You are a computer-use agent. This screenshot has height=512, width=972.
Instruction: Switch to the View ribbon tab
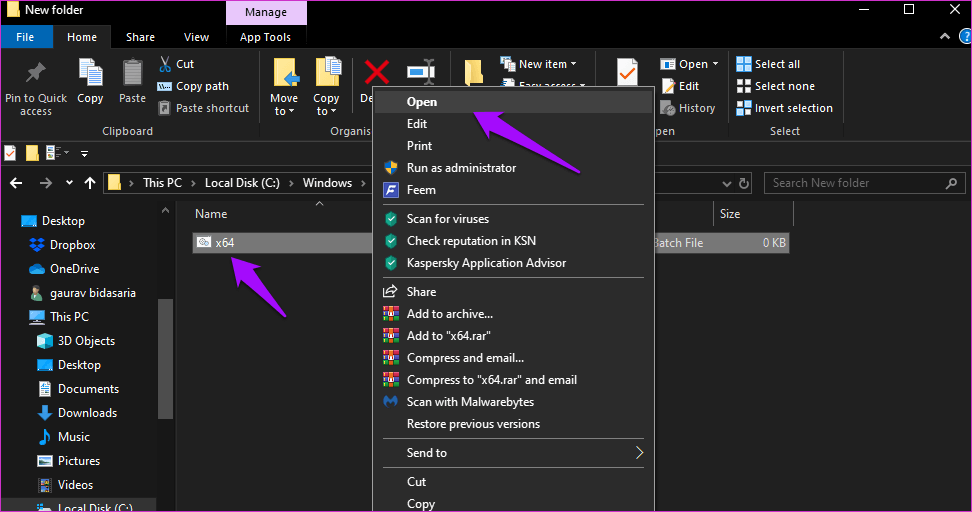(197, 37)
